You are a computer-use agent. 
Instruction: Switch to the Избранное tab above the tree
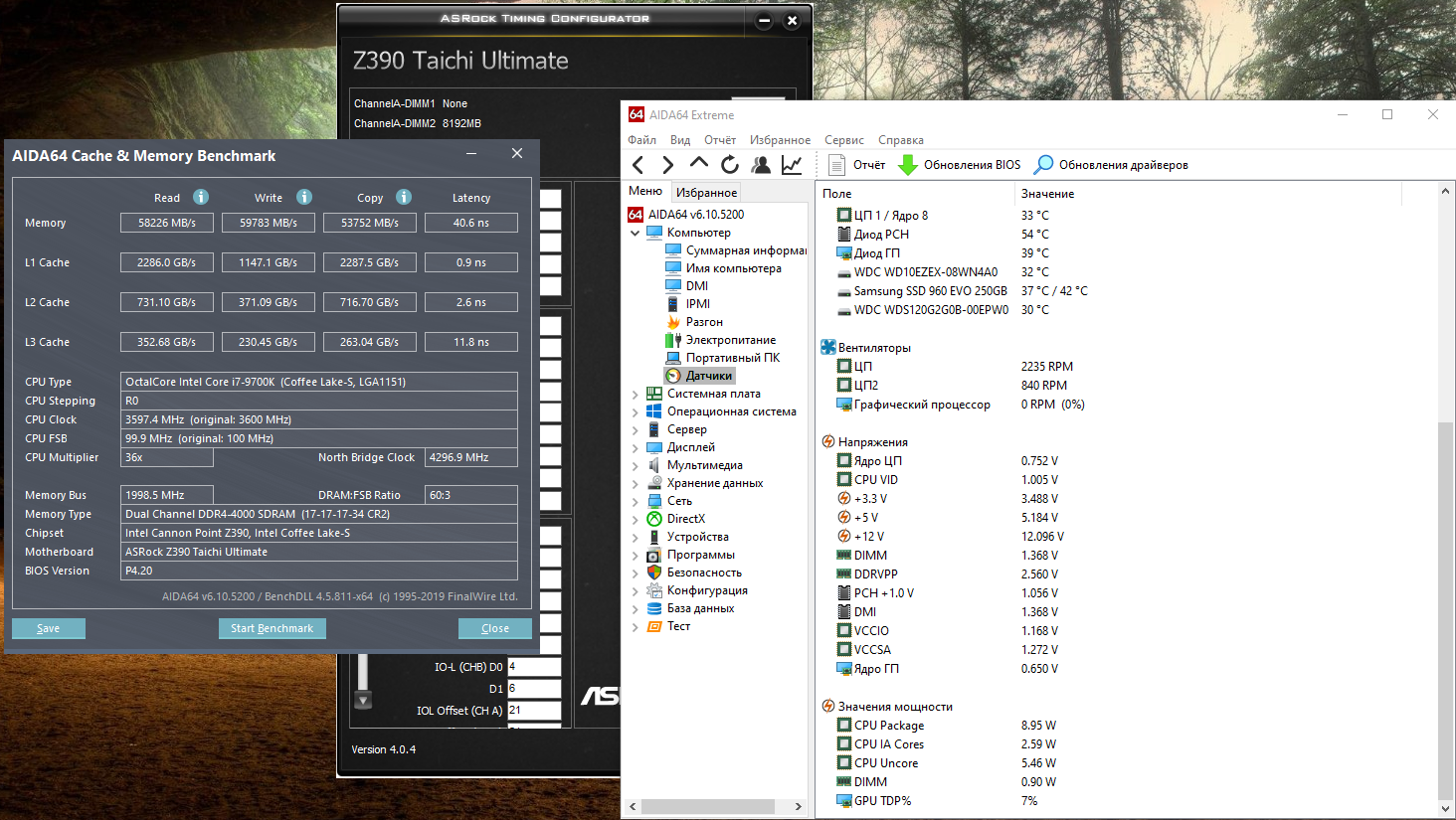pos(706,193)
